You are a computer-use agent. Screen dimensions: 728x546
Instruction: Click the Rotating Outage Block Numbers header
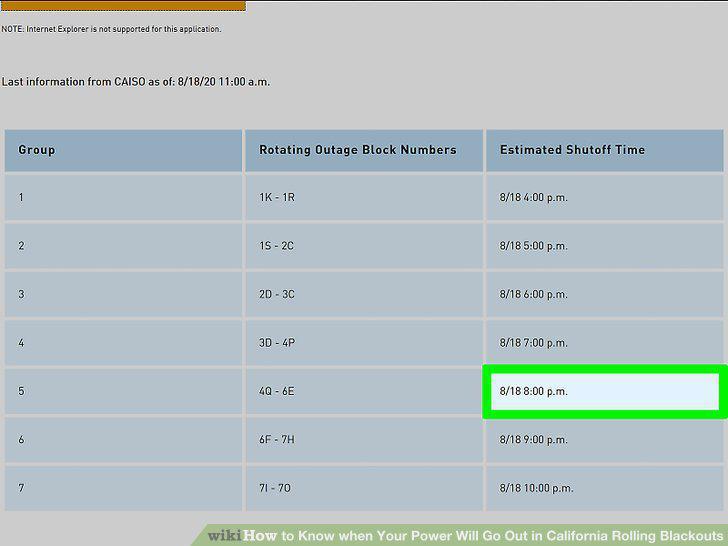click(364, 150)
